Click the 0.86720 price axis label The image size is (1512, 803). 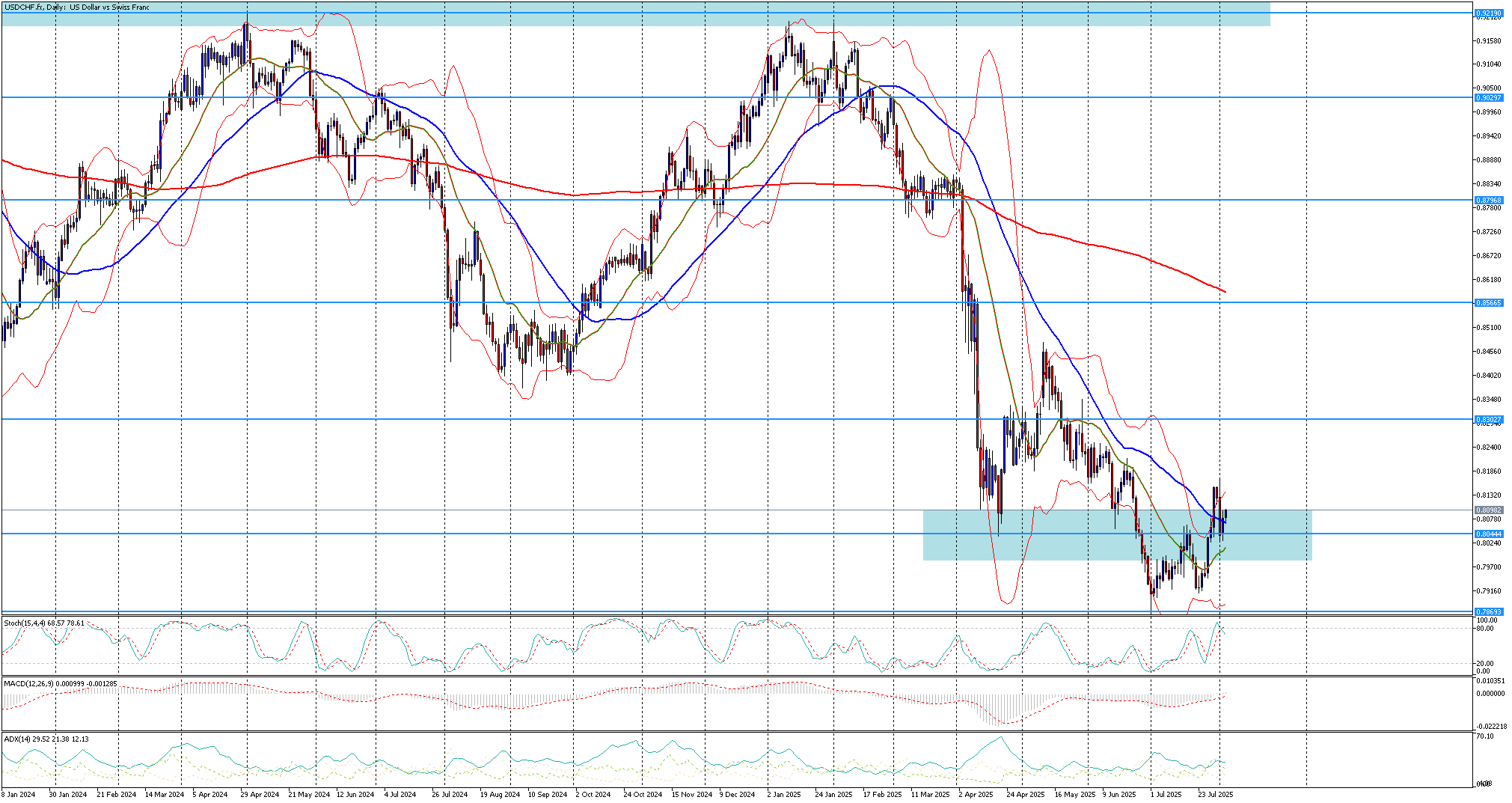(1488, 256)
